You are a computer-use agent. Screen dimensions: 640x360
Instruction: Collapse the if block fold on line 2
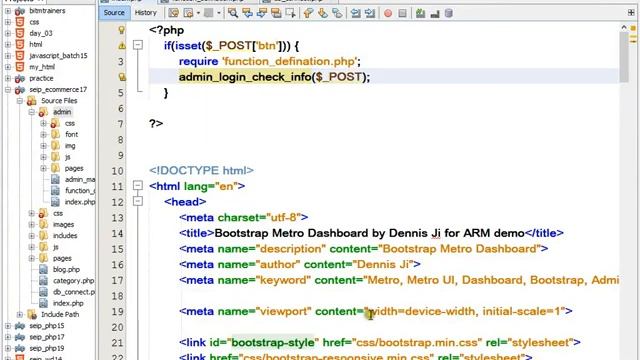pyautogui.click(x=138, y=45)
